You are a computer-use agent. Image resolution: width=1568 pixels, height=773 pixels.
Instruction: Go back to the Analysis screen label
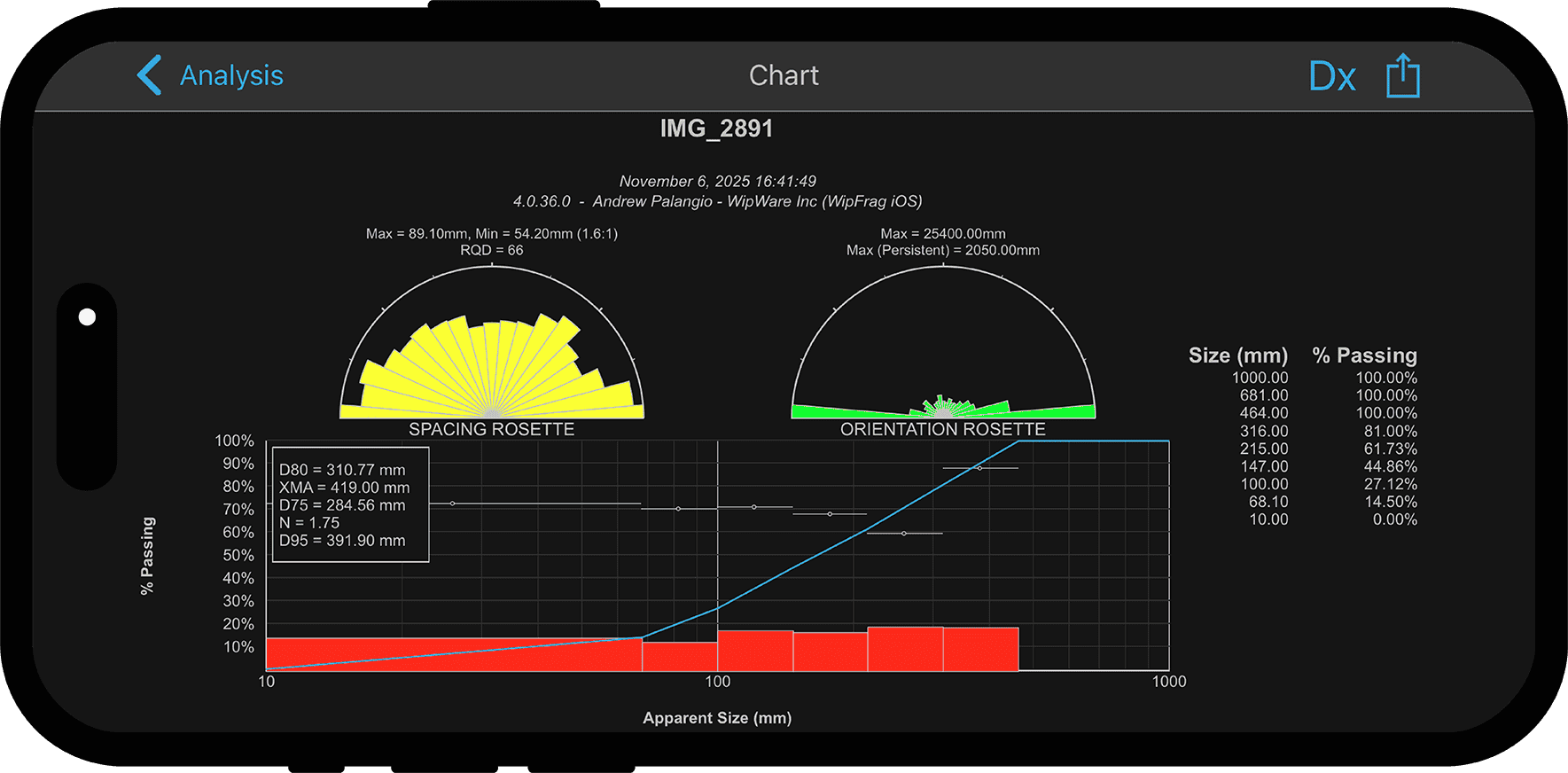pos(231,76)
